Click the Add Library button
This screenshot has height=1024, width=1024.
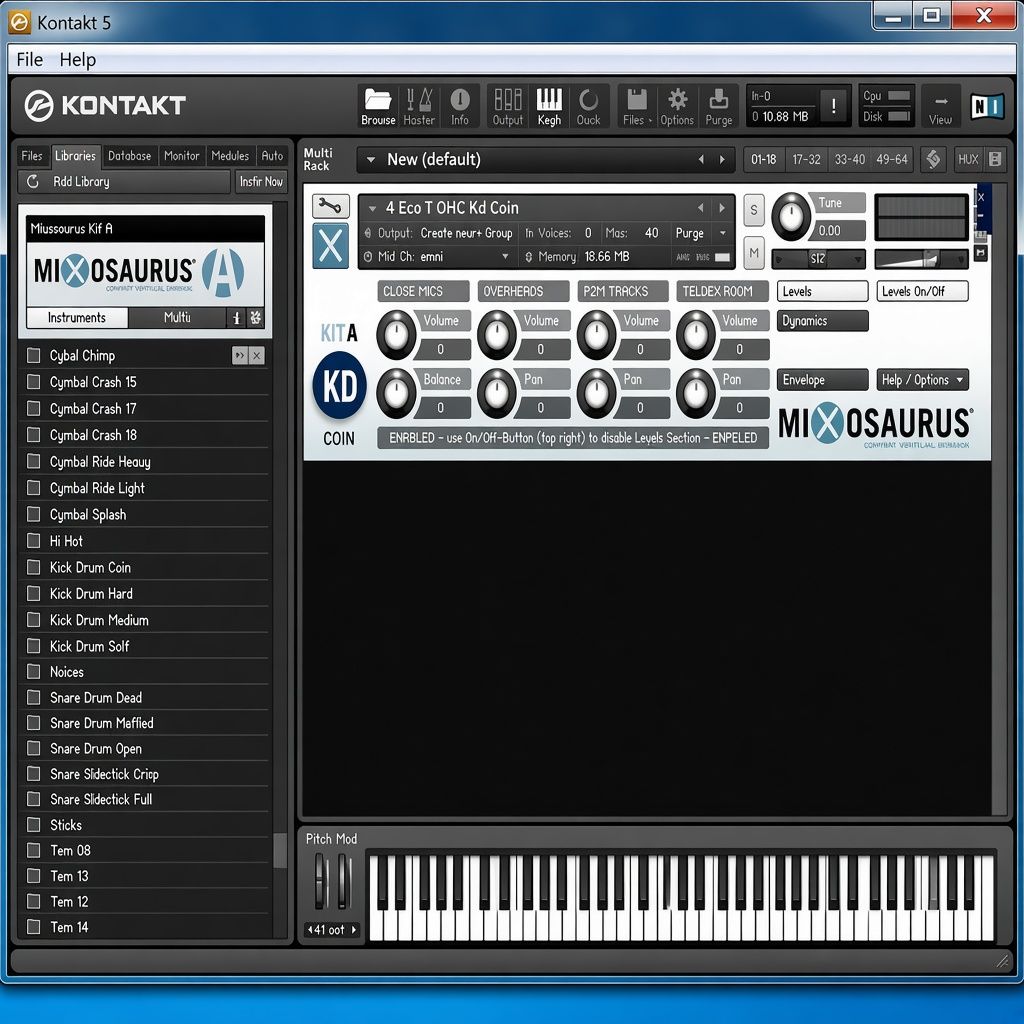coord(124,182)
